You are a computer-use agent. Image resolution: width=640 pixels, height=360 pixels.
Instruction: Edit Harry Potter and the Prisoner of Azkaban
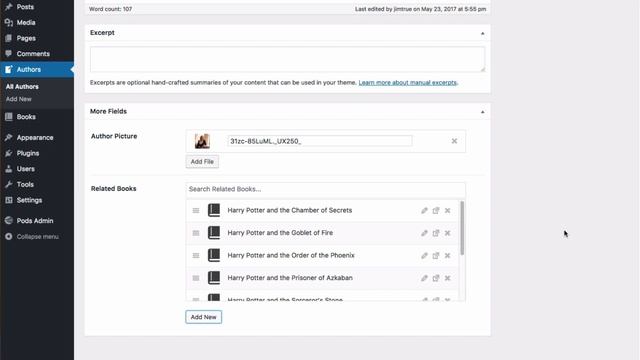(x=424, y=278)
